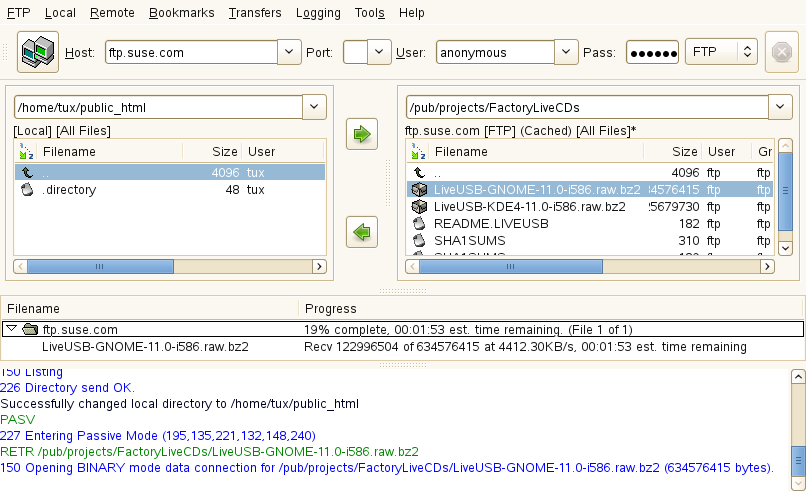This screenshot has height=491, width=806.
Task: Click the Progress column header
Action: point(550,308)
